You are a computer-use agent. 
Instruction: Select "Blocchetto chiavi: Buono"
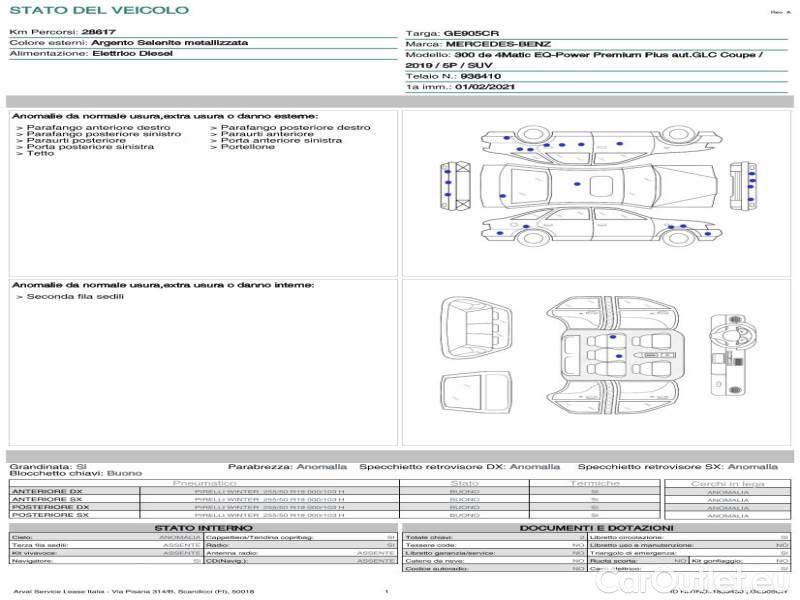coord(76,473)
